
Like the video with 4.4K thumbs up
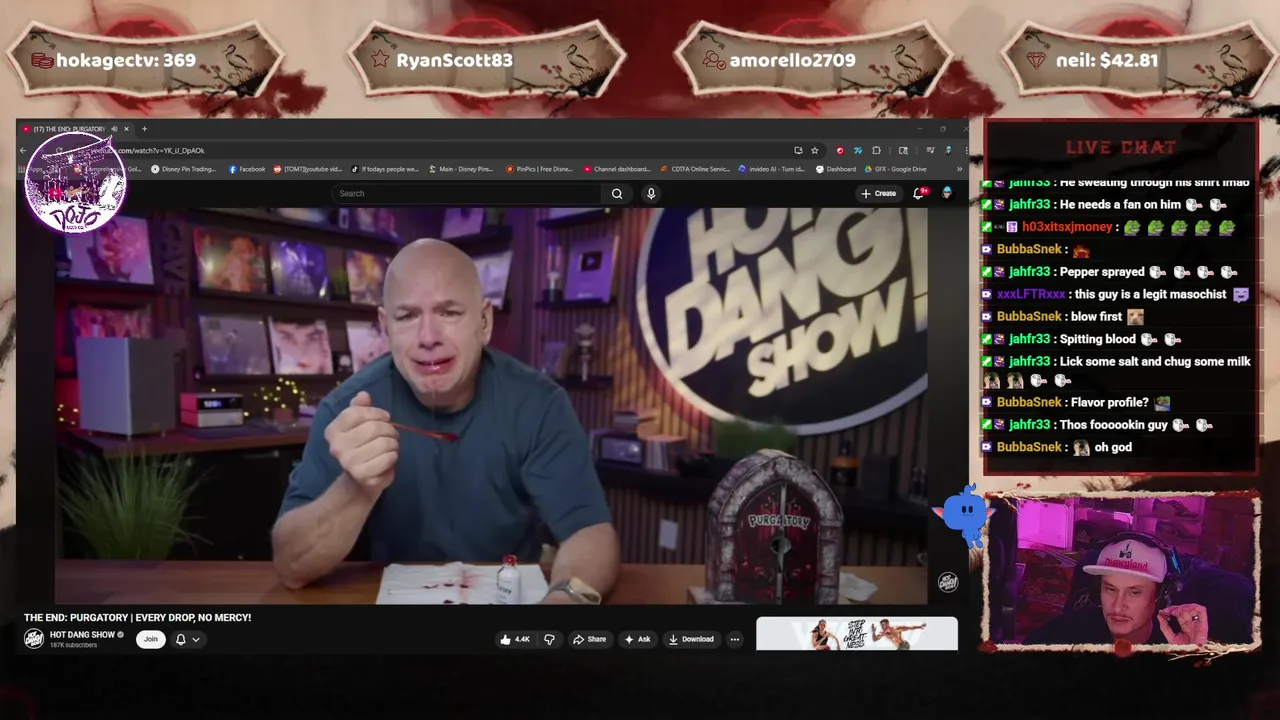click(x=517, y=639)
